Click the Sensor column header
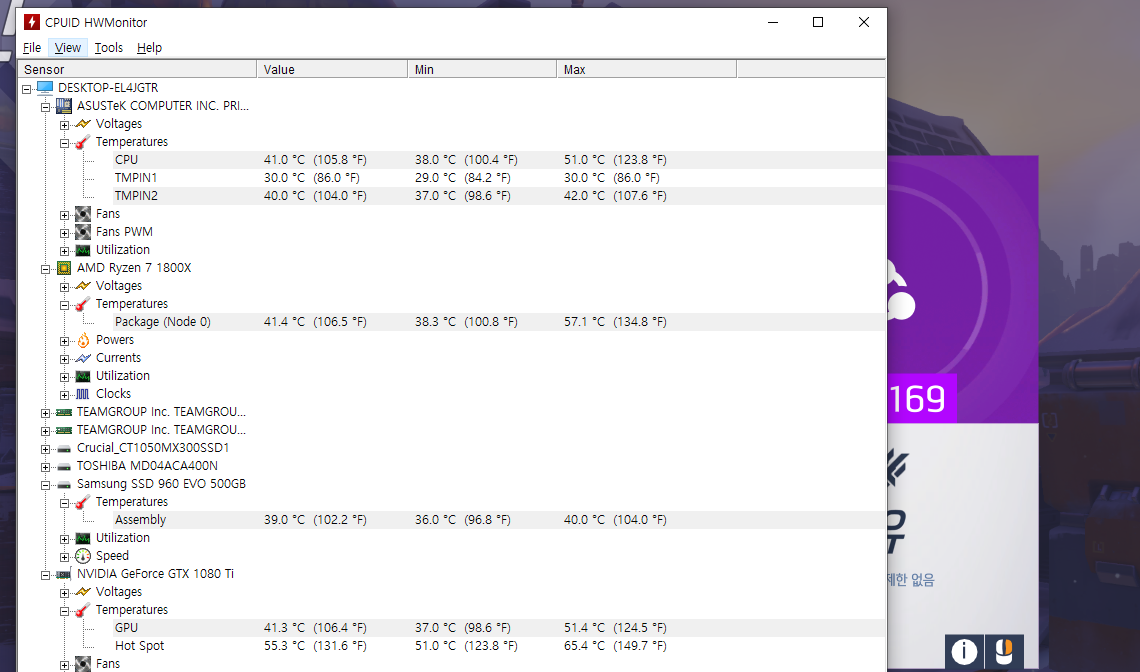This screenshot has height=672, width=1140. click(x=137, y=70)
